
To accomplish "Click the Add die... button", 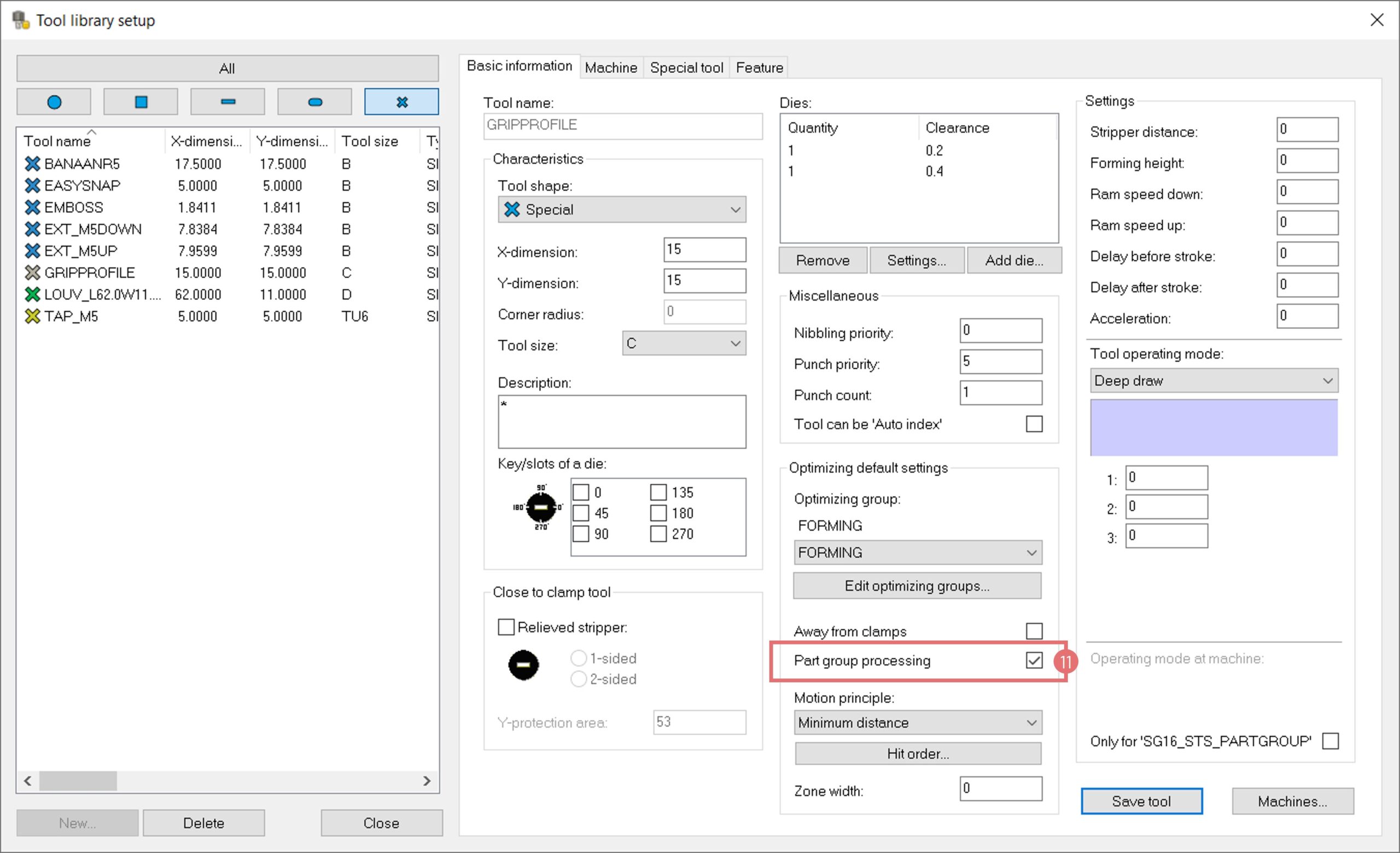I will (x=1014, y=260).
